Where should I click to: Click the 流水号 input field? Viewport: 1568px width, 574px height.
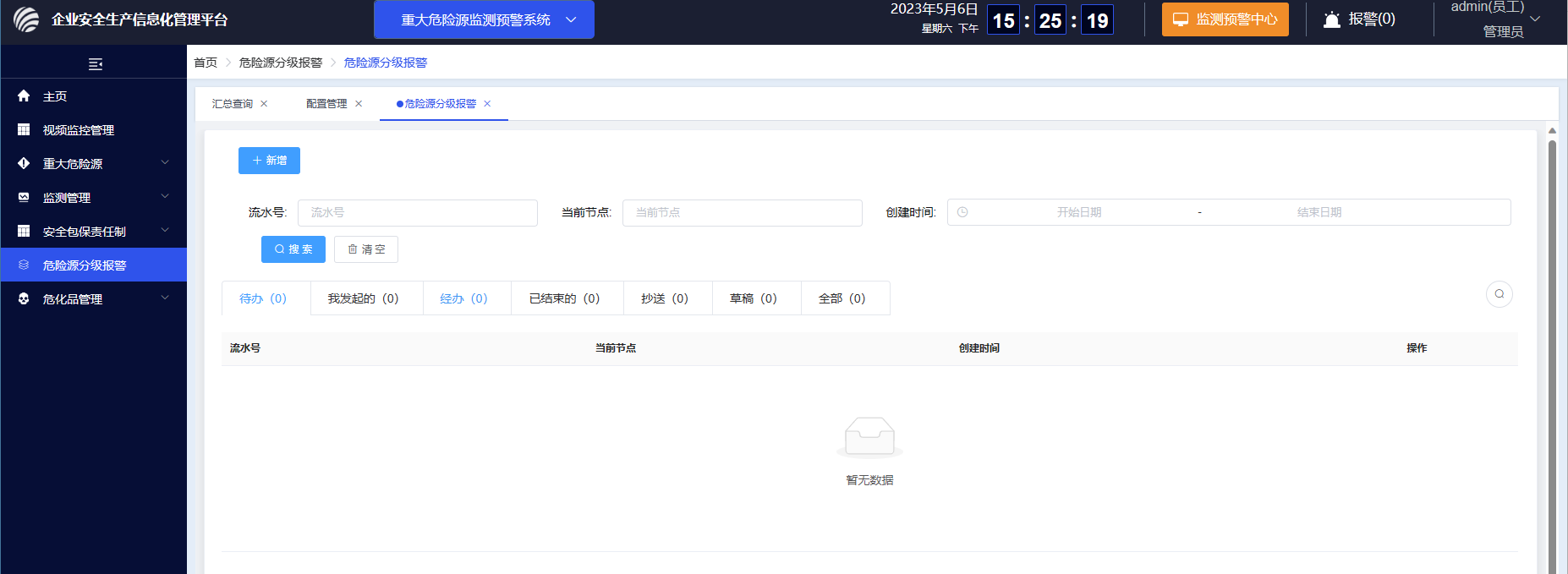click(x=418, y=212)
